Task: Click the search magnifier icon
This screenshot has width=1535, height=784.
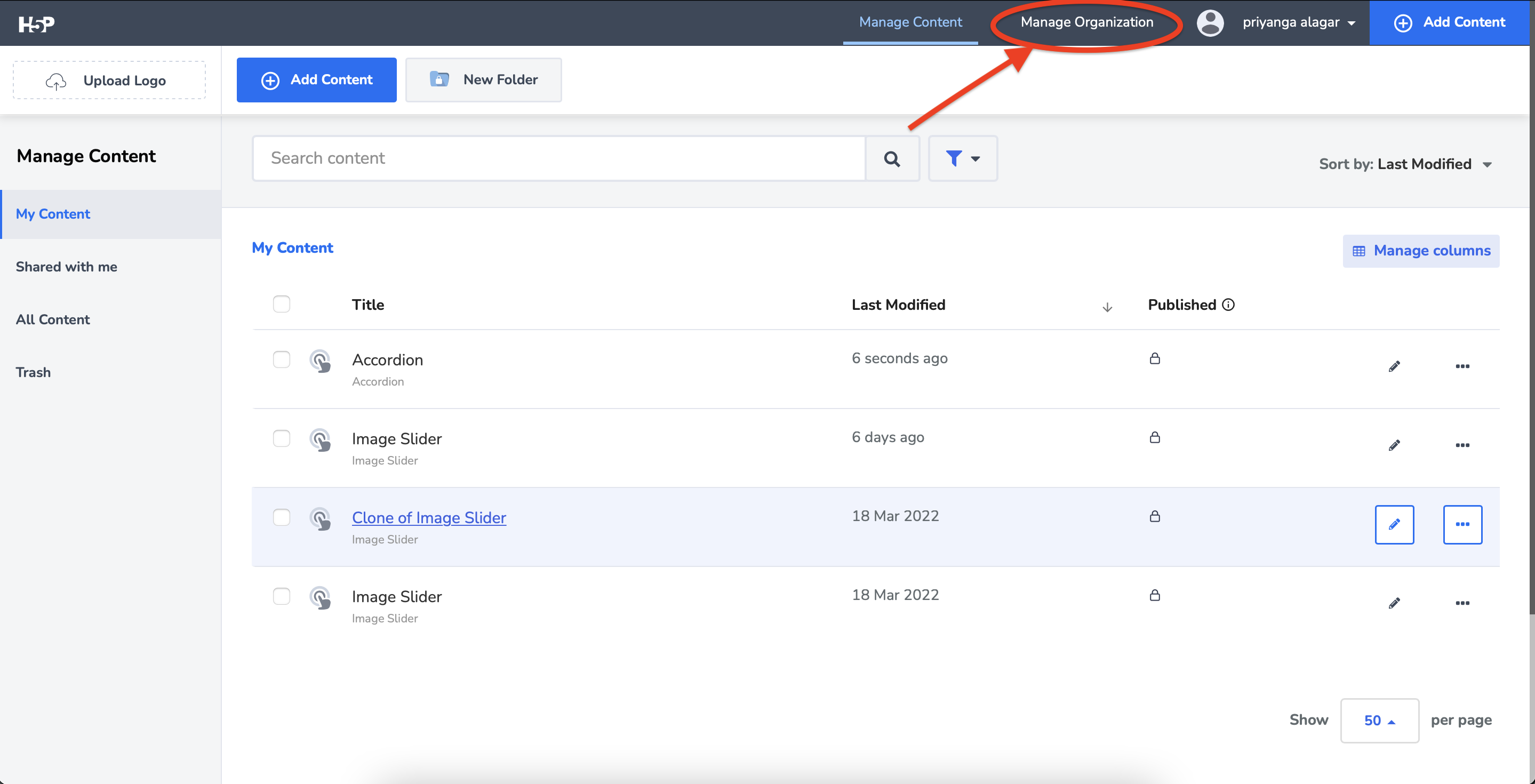Action: [x=891, y=158]
